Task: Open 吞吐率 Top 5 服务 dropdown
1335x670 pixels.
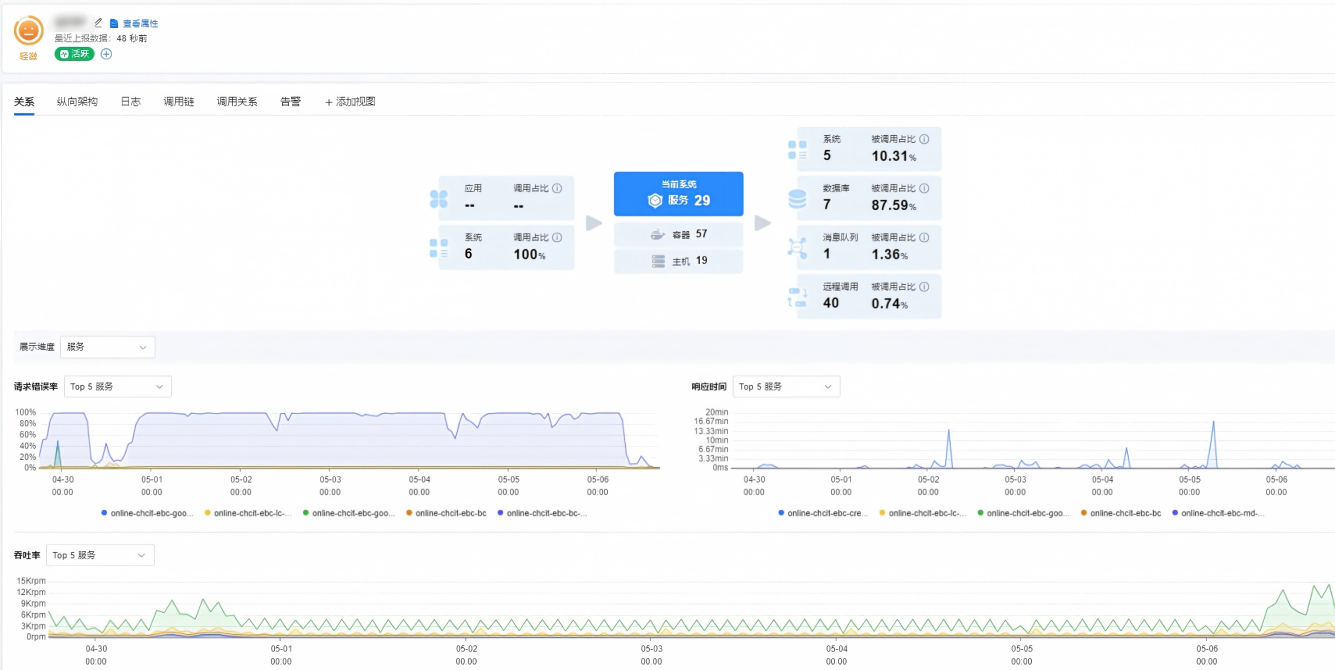Action: (x=100, y=555)
